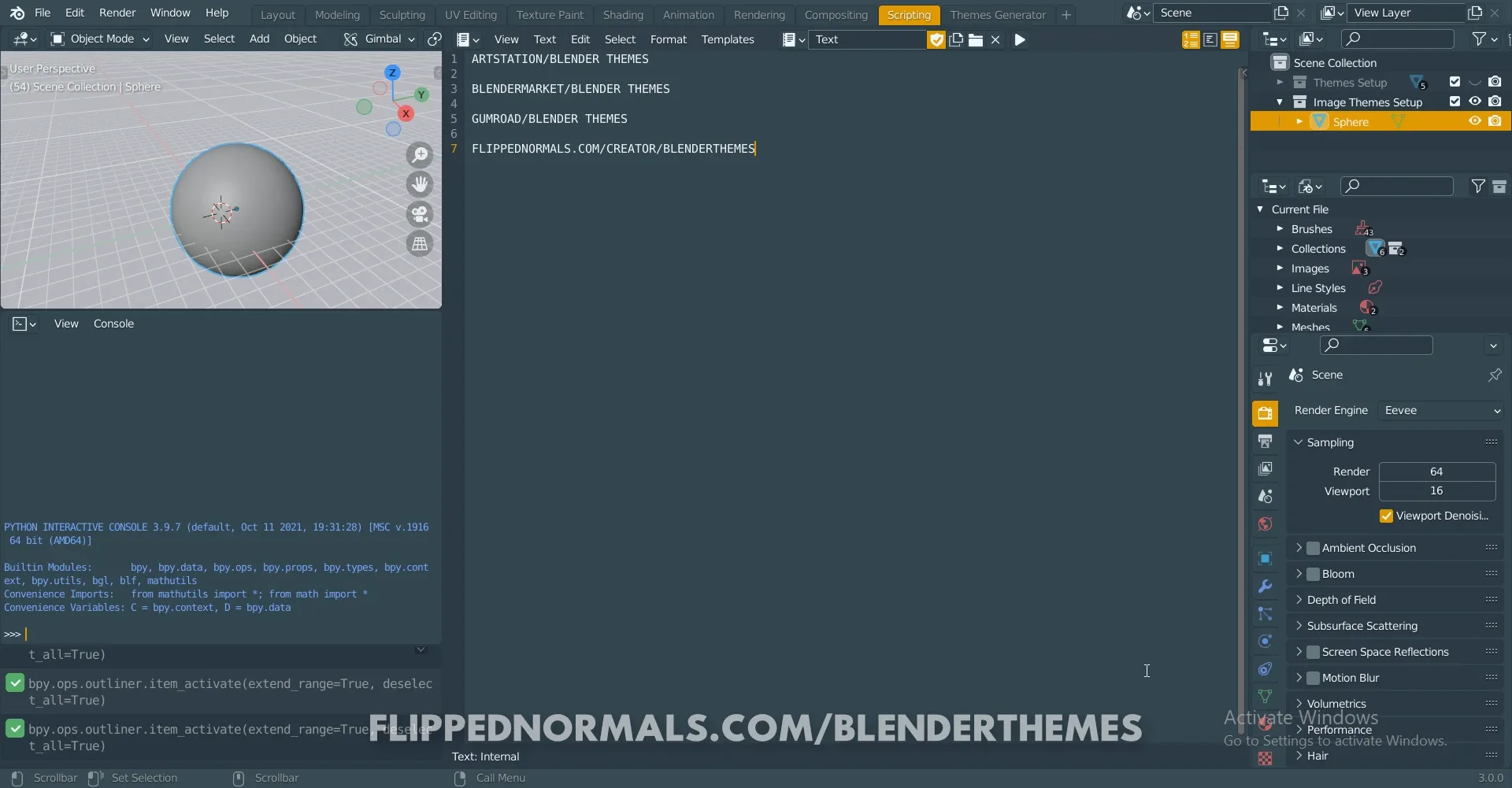Image resolution: width=1512 pixels, height=788 pixels.
Task: Switch to the Layout workspace tab
Action: tap(278, 15)
